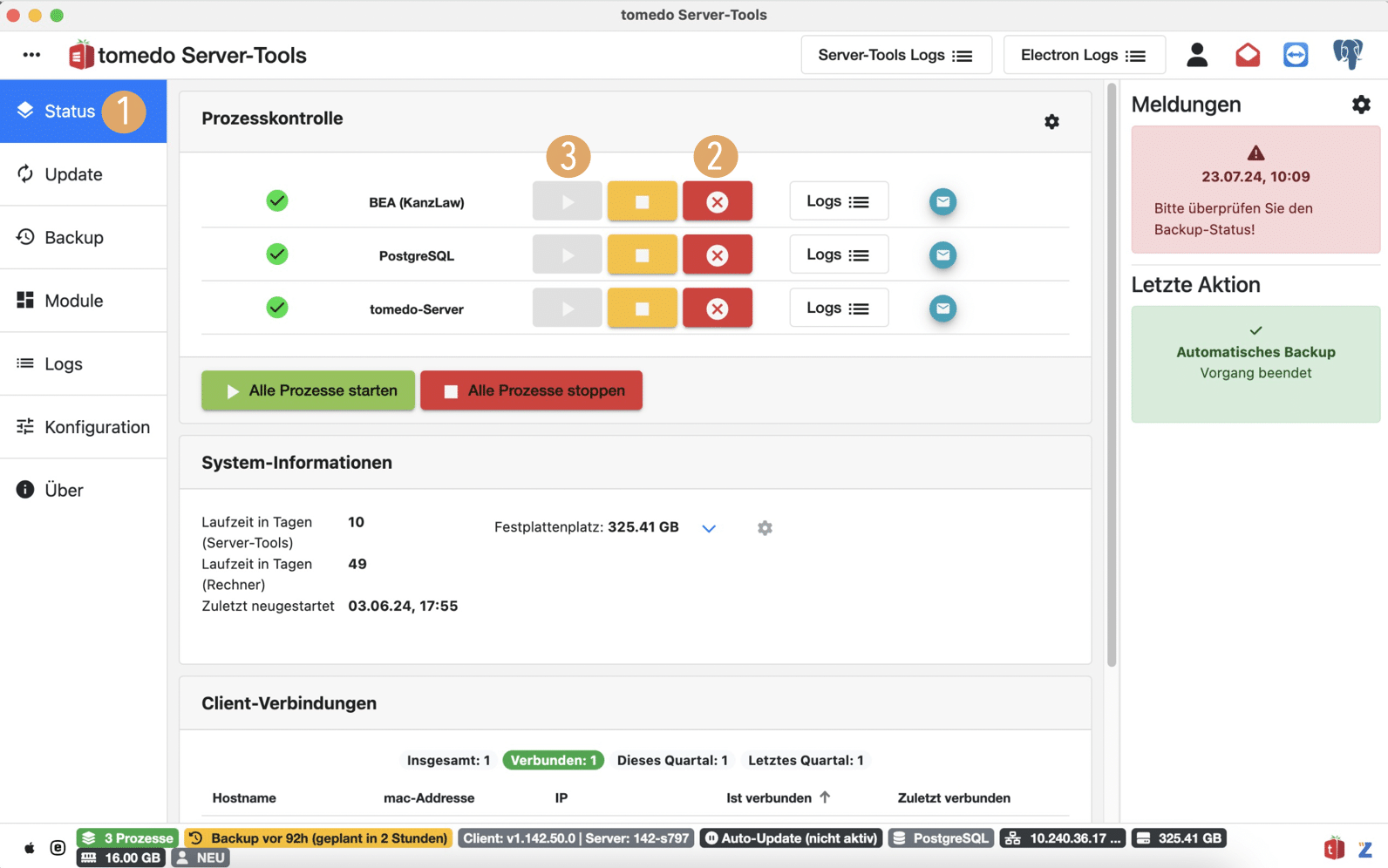Image resolution: width=1388 pixels, height=868 pixels.
Task: Click the Hostname column header
Action: tap(244, 797)
